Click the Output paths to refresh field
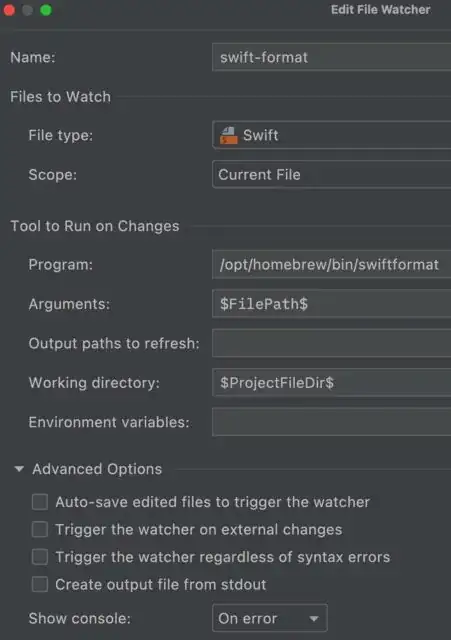Image resolution: width=451 pixels, height=640 pixels. pos(331,343)
